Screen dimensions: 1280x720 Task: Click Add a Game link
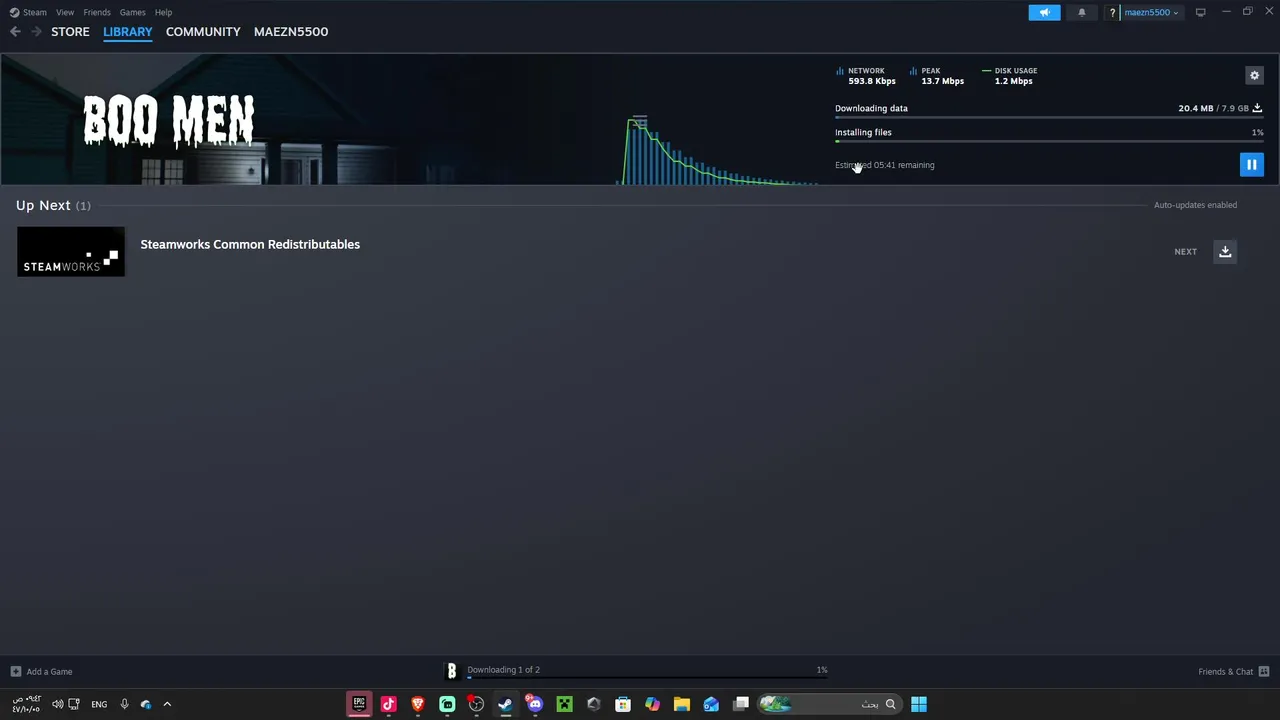49,671
